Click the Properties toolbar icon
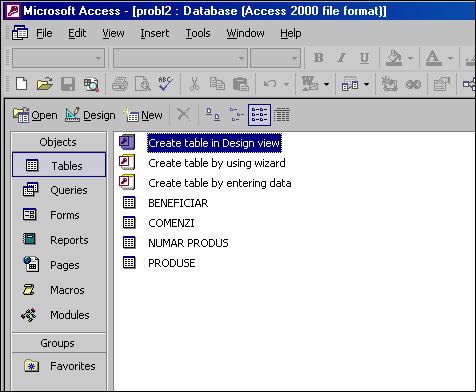This screenshot has height=392, width=476. tap(442, 84)
